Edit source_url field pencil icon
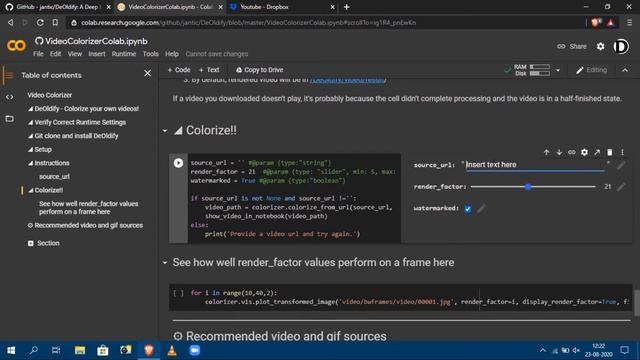 (x=621, y=165)
